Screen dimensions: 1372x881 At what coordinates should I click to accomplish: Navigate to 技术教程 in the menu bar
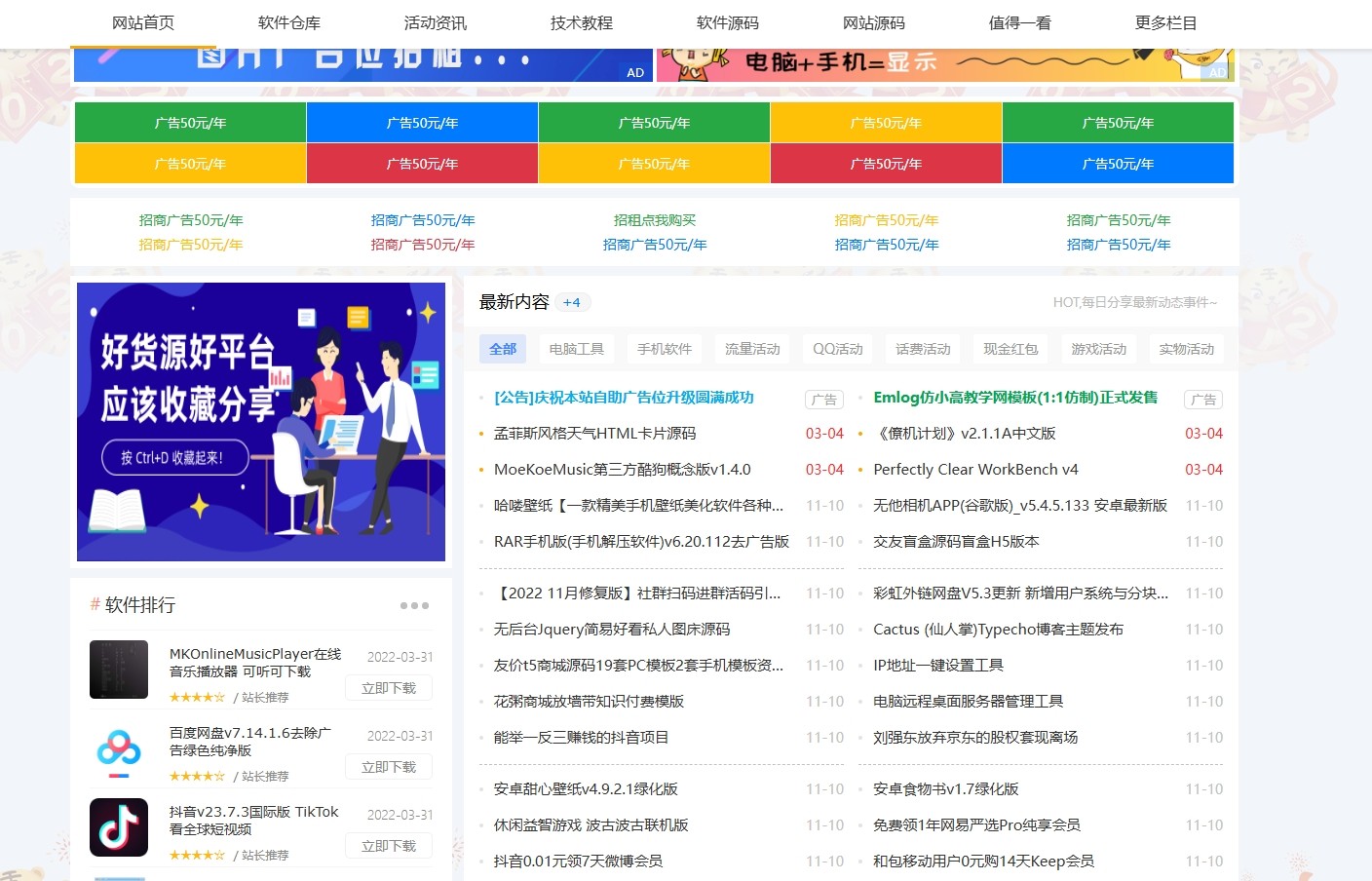[x=580, y=22]
